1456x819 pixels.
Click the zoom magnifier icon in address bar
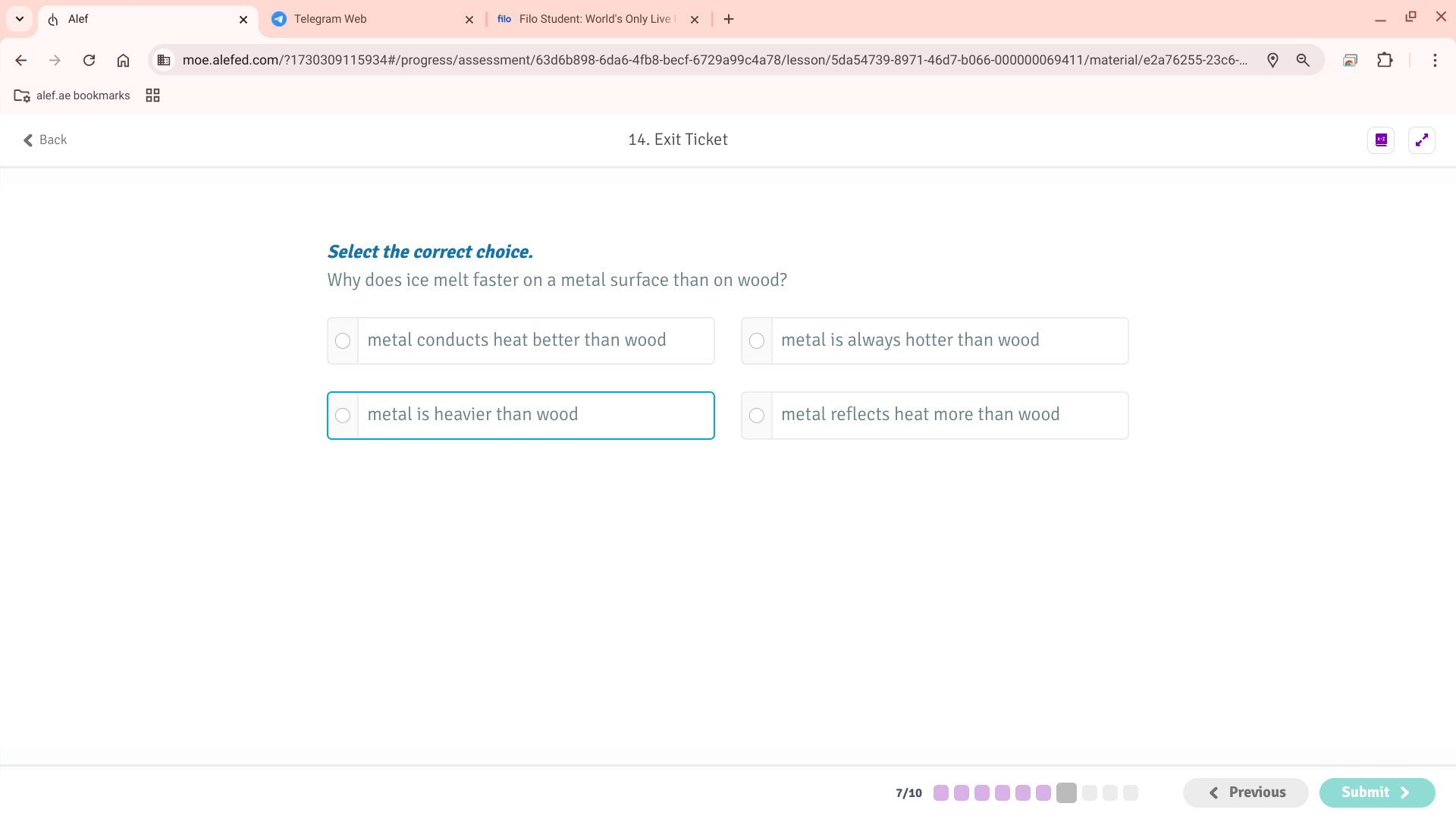[1303, 60]
